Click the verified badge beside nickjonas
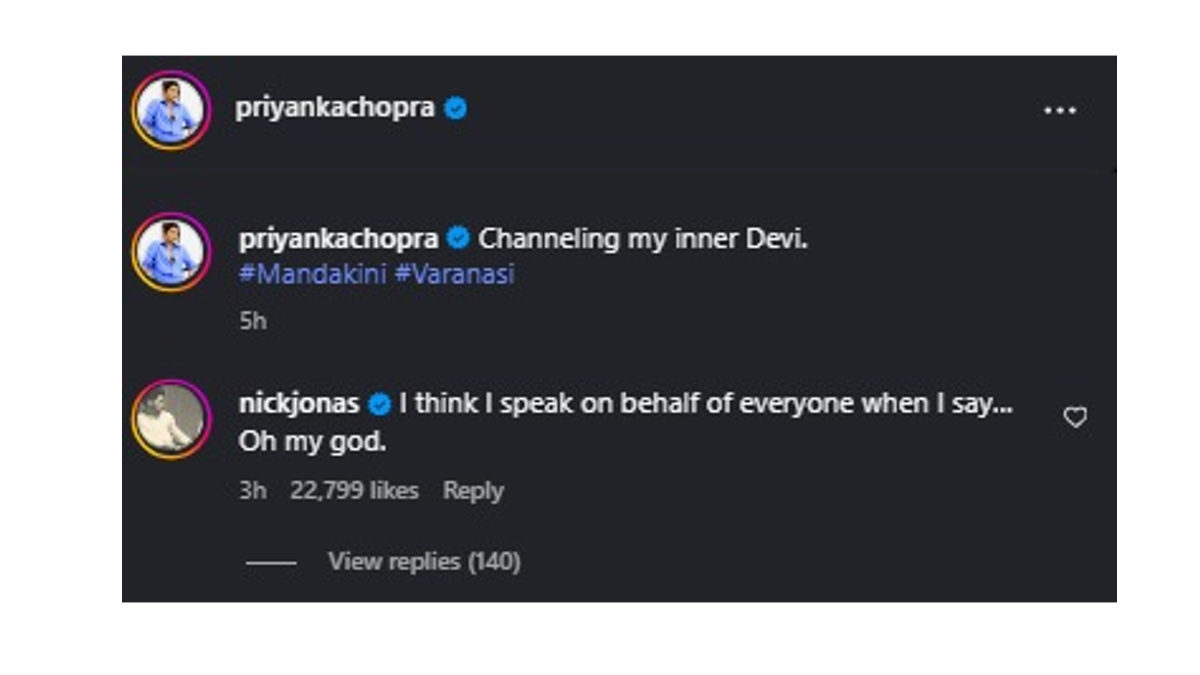 [380, 403]
